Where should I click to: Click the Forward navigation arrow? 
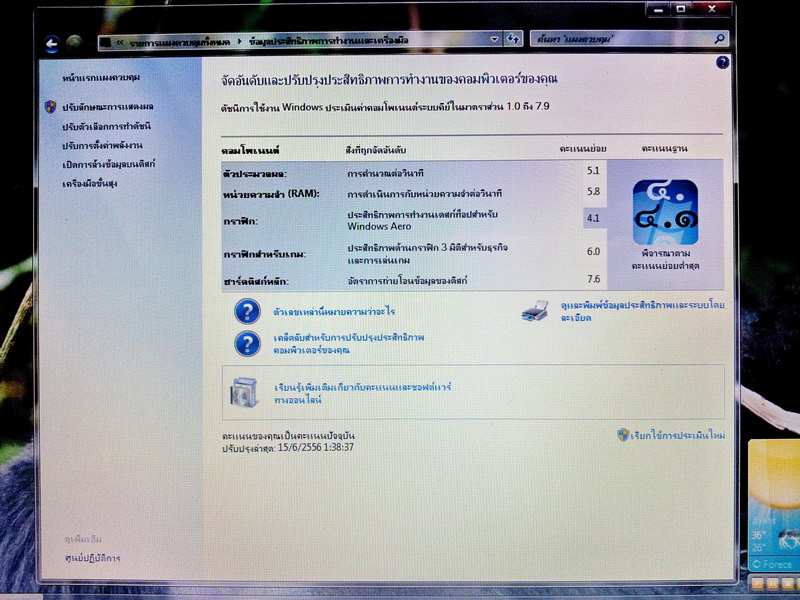[x=74, y=43]
